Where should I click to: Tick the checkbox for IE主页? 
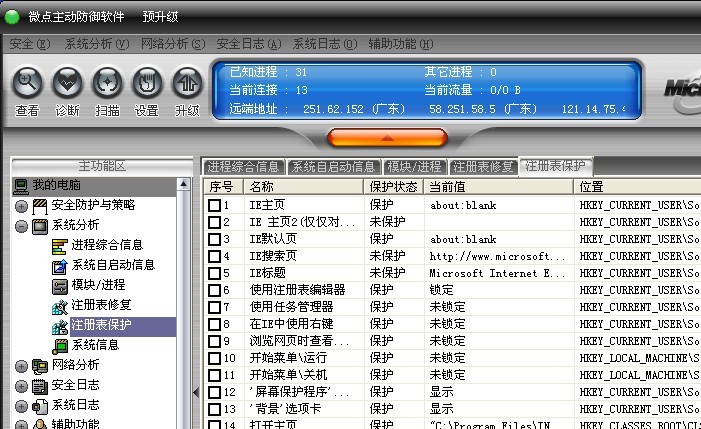click(215, 205)
